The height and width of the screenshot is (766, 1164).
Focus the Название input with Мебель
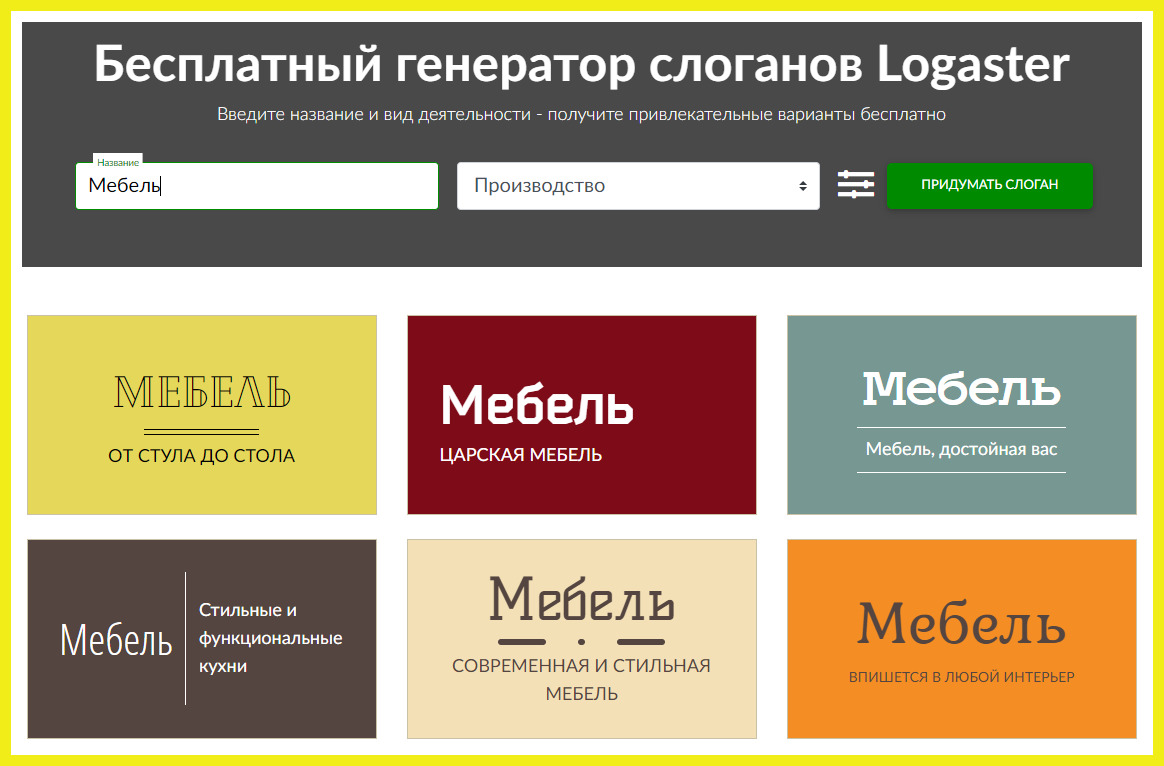tap(257, 186)
